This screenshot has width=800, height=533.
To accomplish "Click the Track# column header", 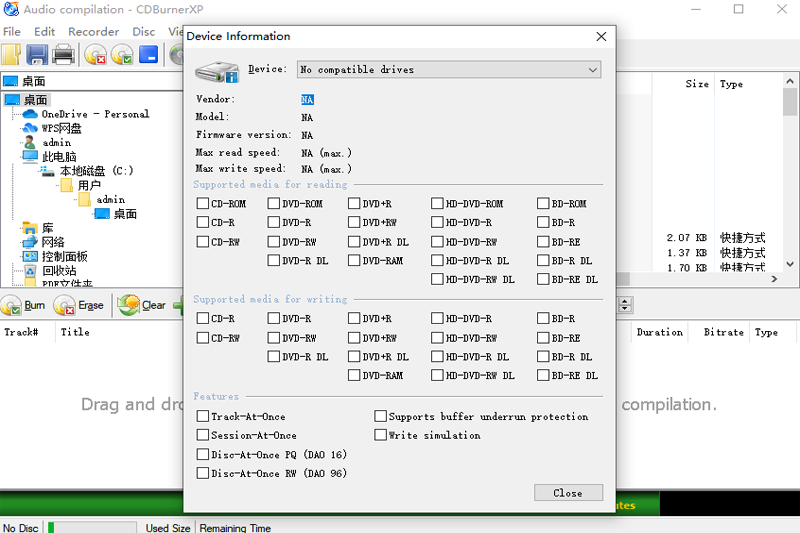I will [x=21, y=332].
